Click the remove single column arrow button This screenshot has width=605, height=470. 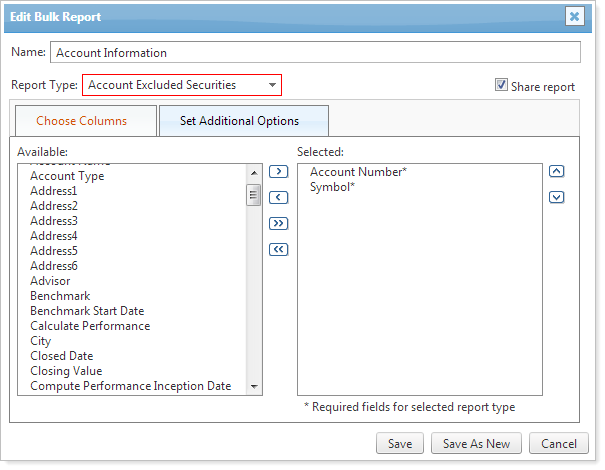click(x=279, y=197)
